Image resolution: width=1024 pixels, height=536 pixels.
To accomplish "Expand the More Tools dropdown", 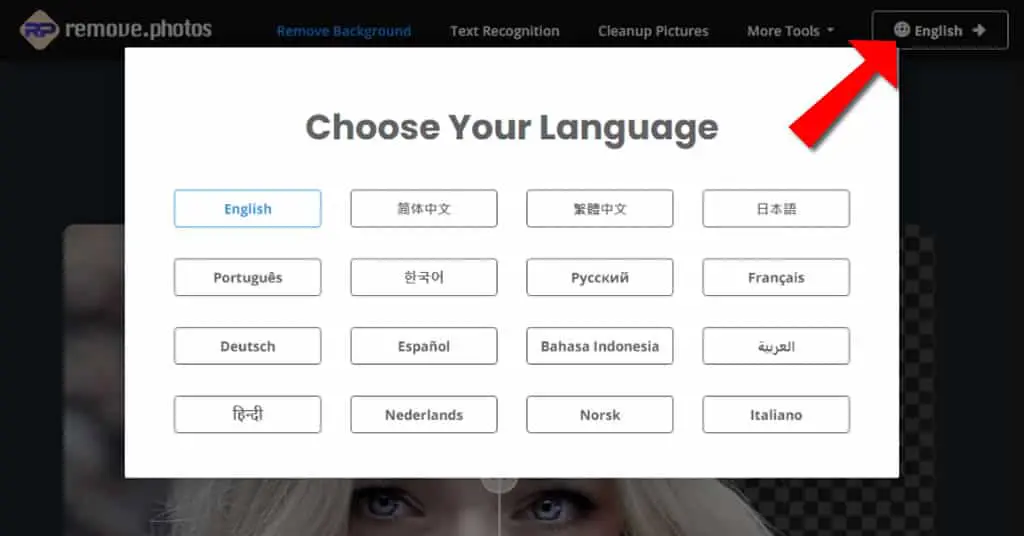I will tap(790, 31).
